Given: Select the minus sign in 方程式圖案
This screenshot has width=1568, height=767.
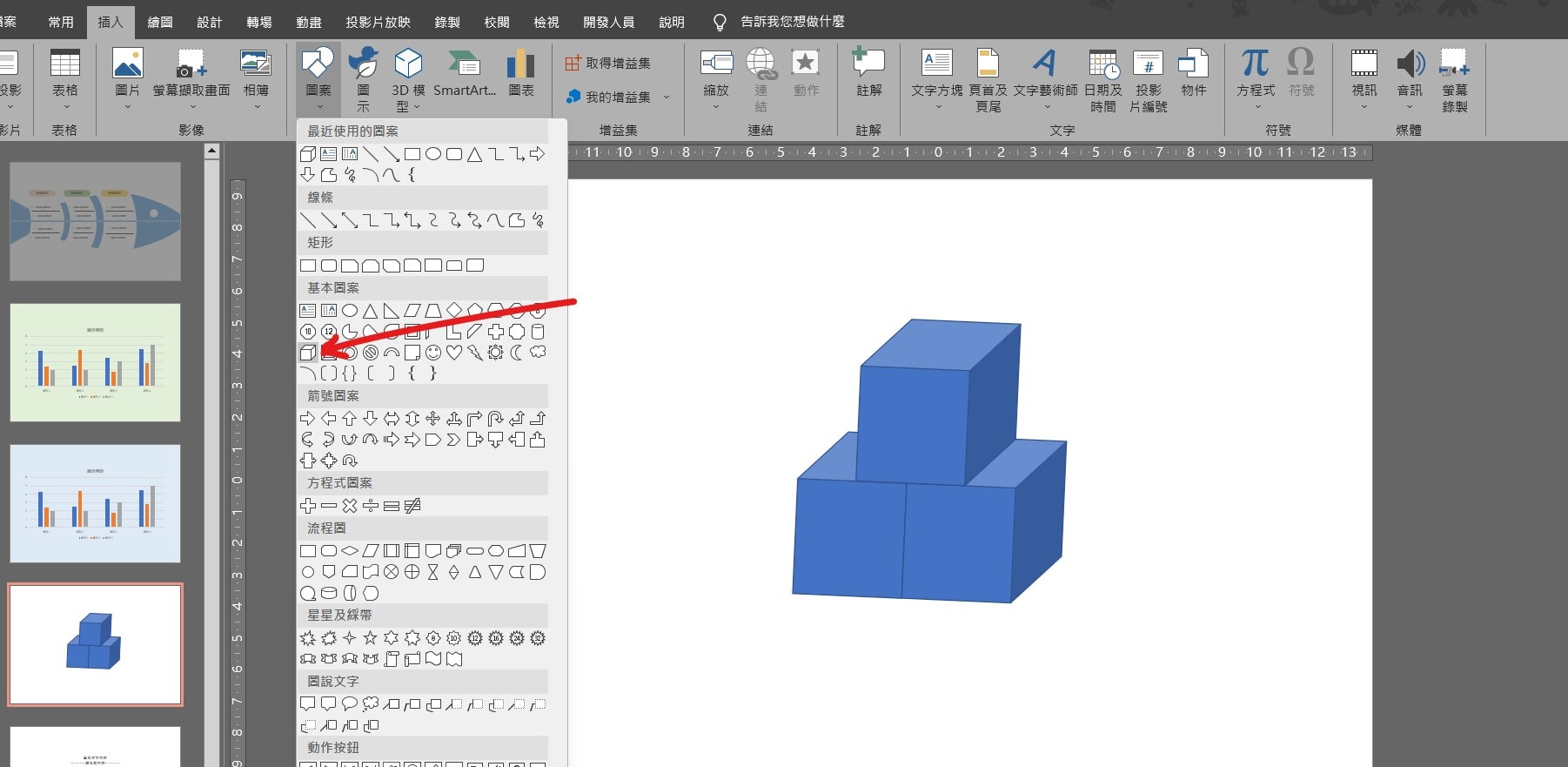Looking at the screenshot, I should tap(329, 506).
